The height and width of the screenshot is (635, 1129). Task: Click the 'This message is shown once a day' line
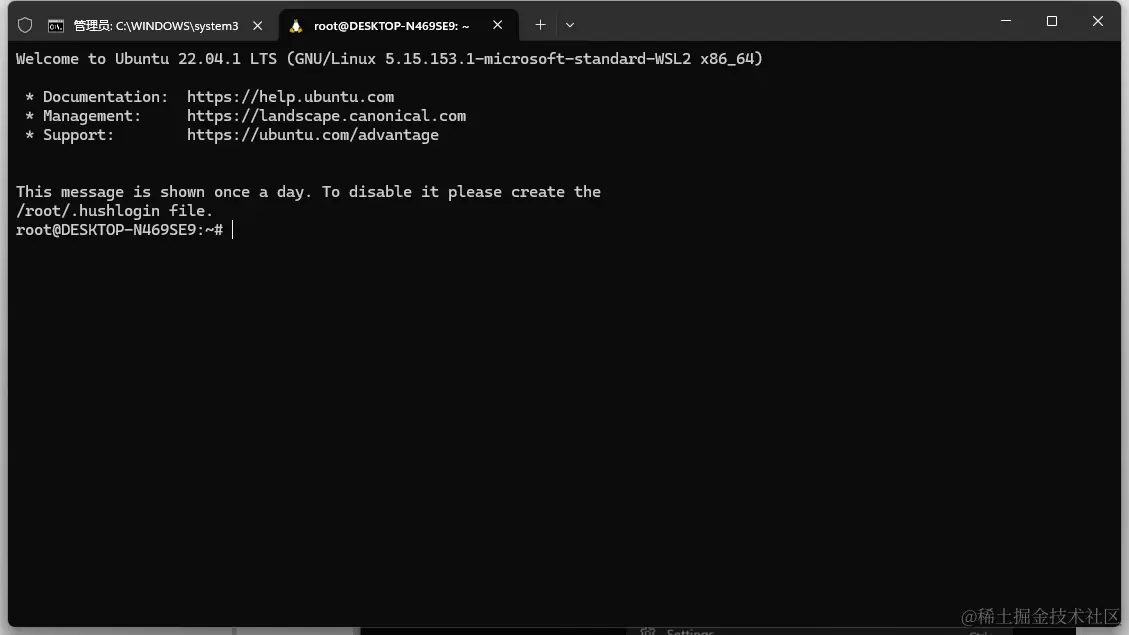308,192
